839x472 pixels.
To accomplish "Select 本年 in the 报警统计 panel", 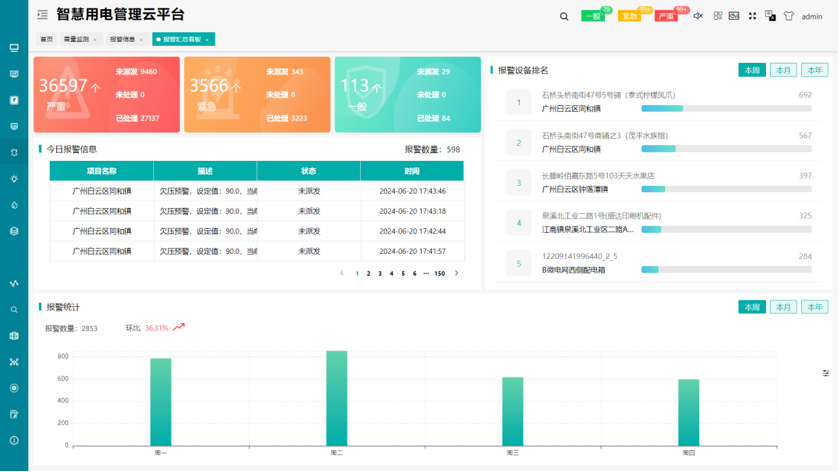I will (815, 307).
